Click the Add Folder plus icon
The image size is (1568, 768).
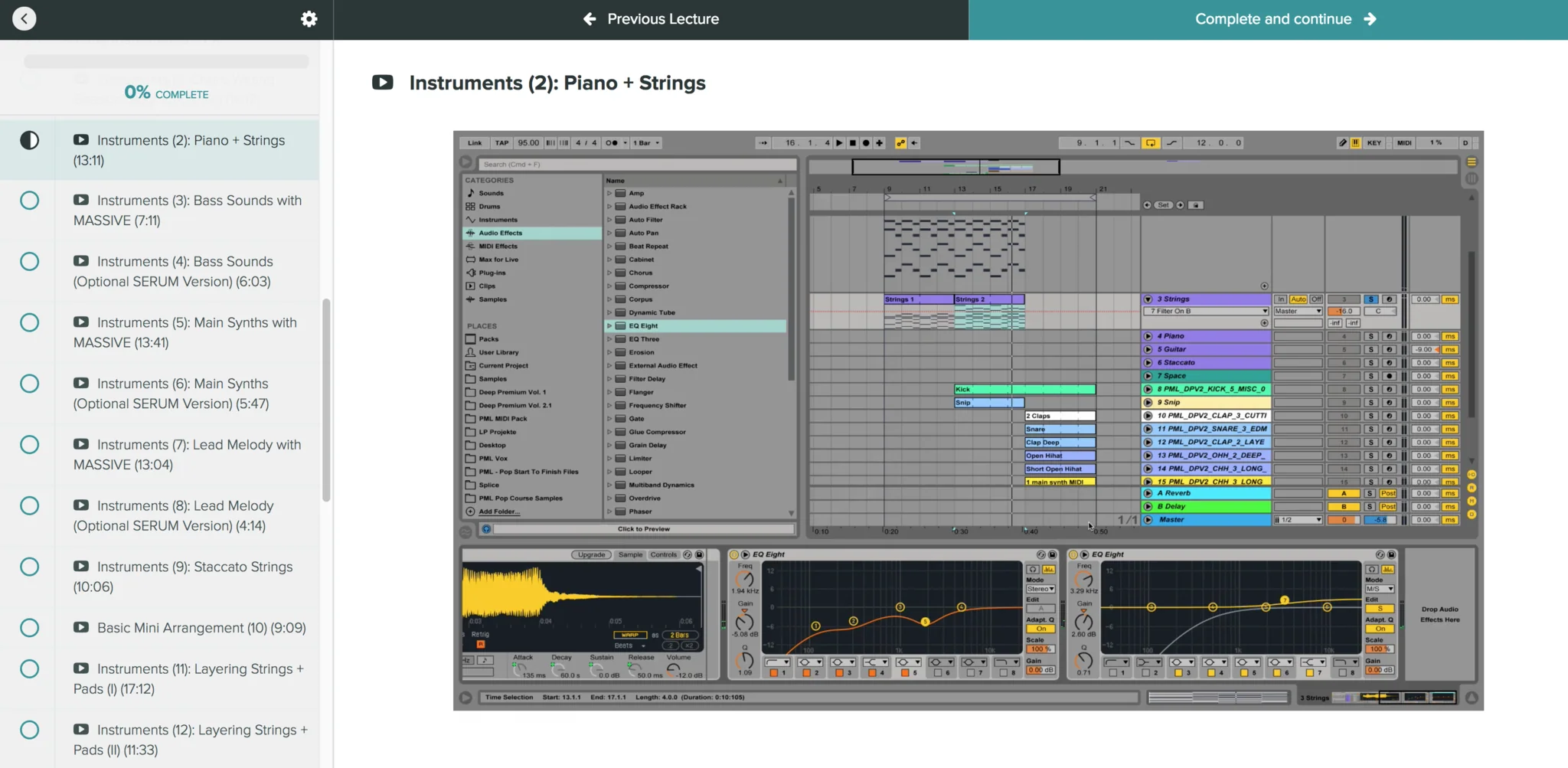(470, 511)
